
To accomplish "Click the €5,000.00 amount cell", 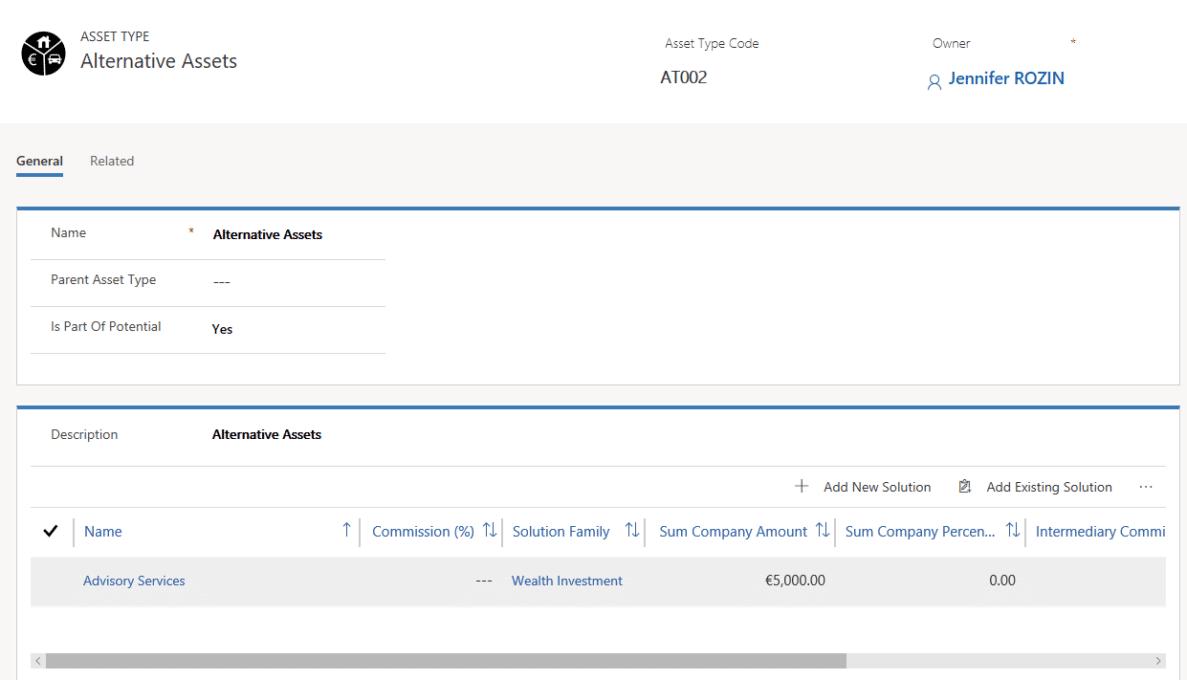I will tap(795, 581).
